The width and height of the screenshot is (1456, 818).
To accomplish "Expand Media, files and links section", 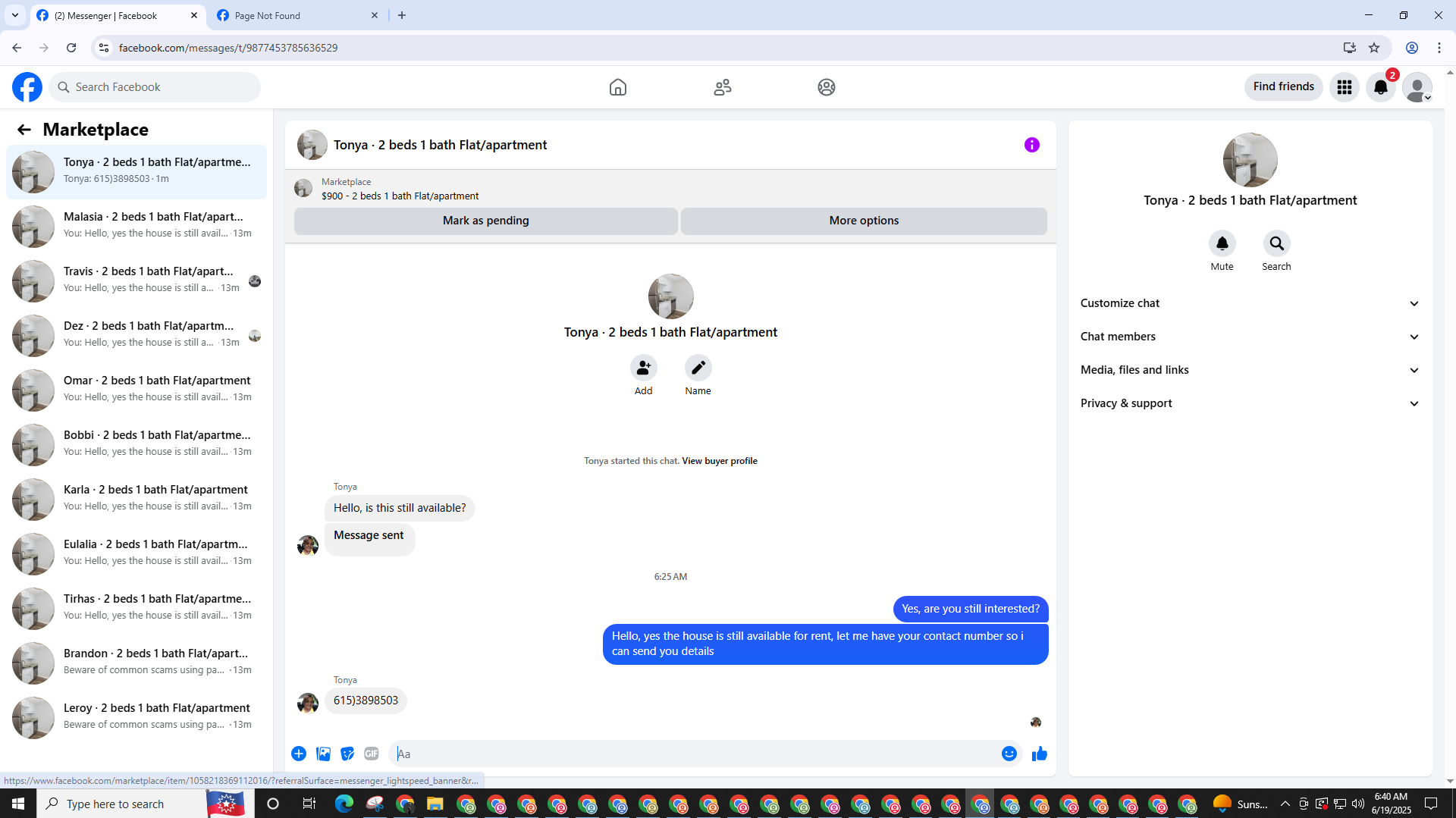I will (1250, 370).
